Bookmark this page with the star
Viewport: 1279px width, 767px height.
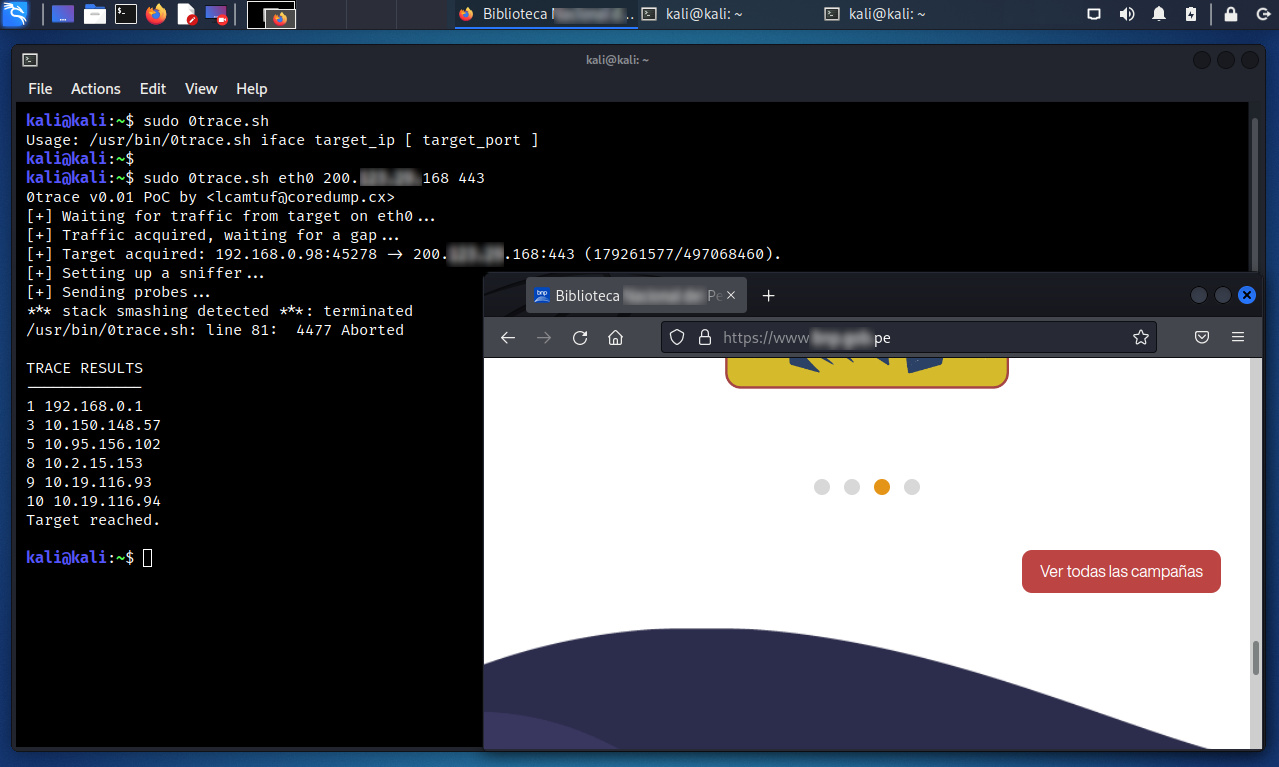[x=1140, y=338]
